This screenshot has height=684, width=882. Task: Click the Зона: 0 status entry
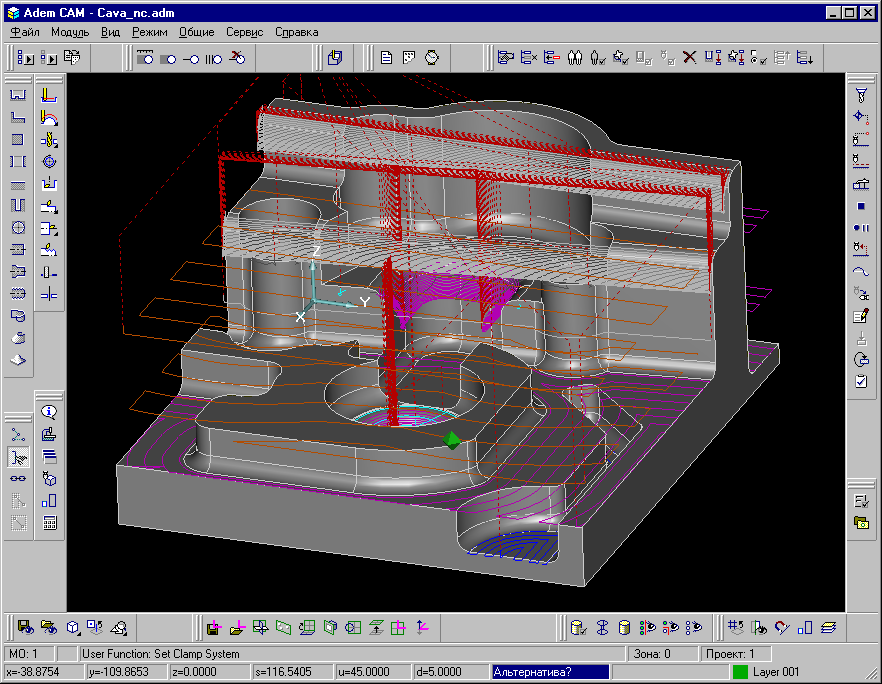(662, 654)
